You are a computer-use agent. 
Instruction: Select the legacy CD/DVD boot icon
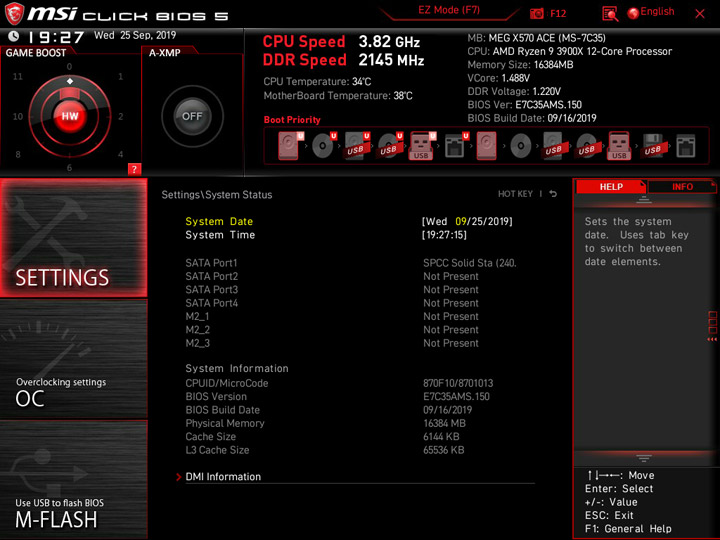[x=521, y=146]
